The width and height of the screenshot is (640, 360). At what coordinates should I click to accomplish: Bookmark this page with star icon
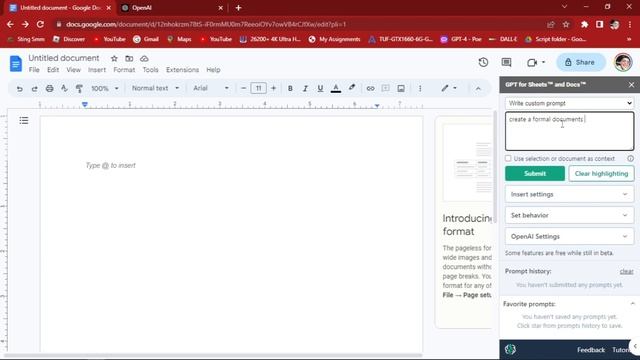click(566, 24)
